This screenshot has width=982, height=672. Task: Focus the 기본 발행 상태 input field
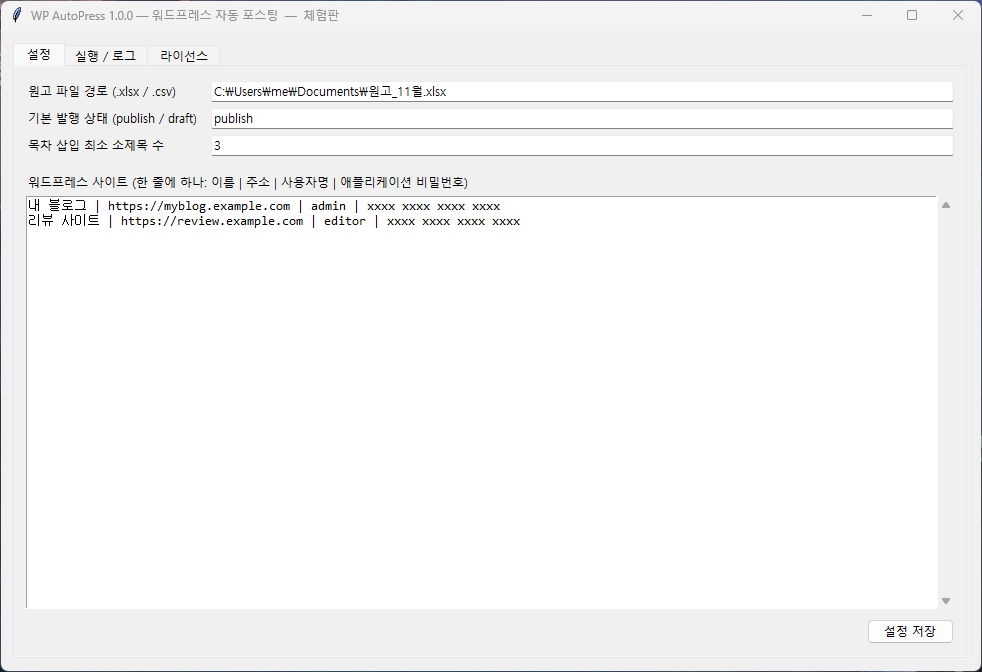582,118
